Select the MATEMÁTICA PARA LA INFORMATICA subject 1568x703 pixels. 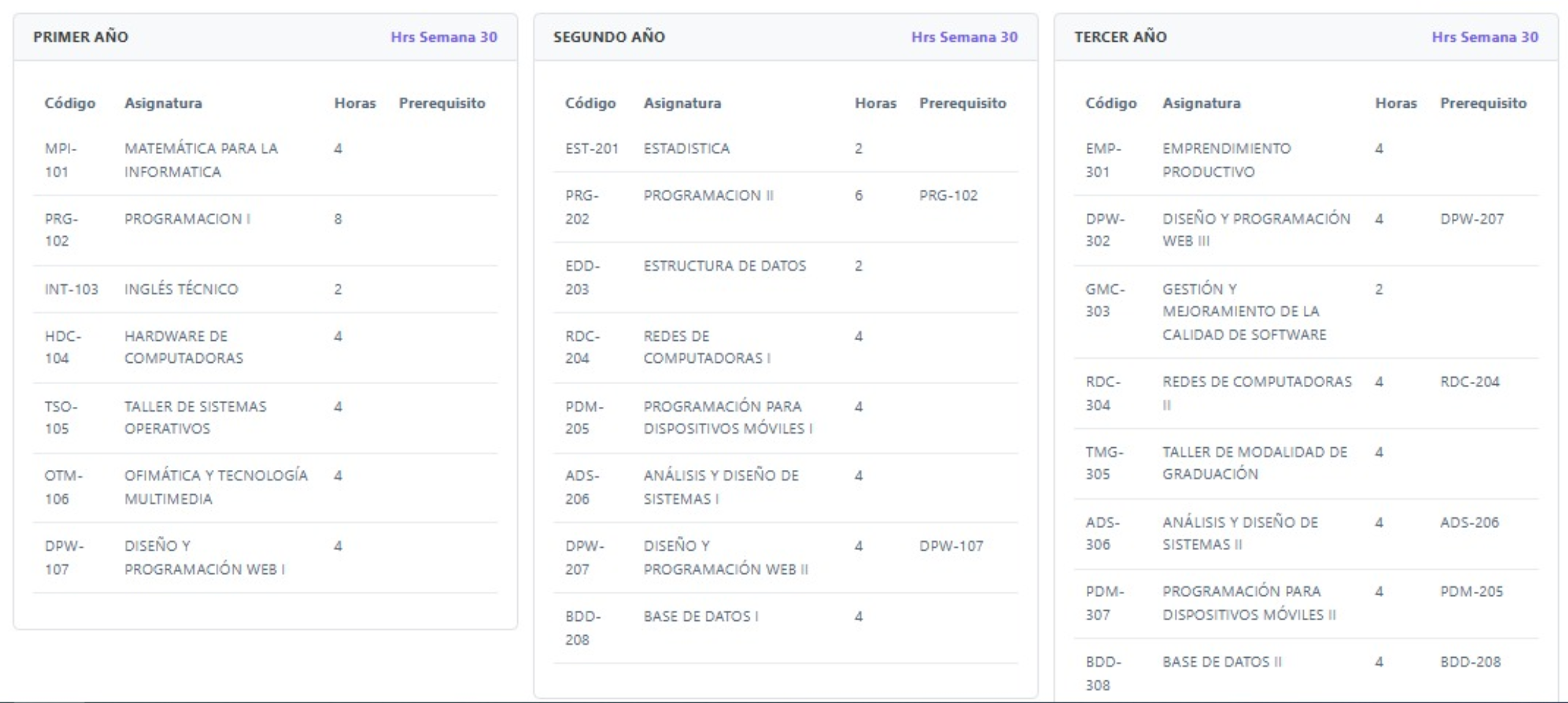point(201,160)
